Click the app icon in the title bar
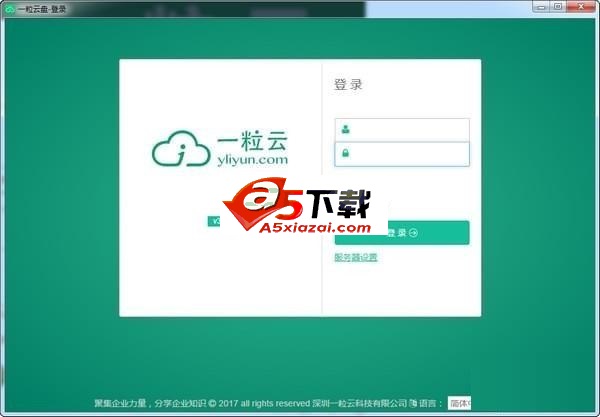The width and height of the screenshot is (600, 417). (x=9, y=9)
